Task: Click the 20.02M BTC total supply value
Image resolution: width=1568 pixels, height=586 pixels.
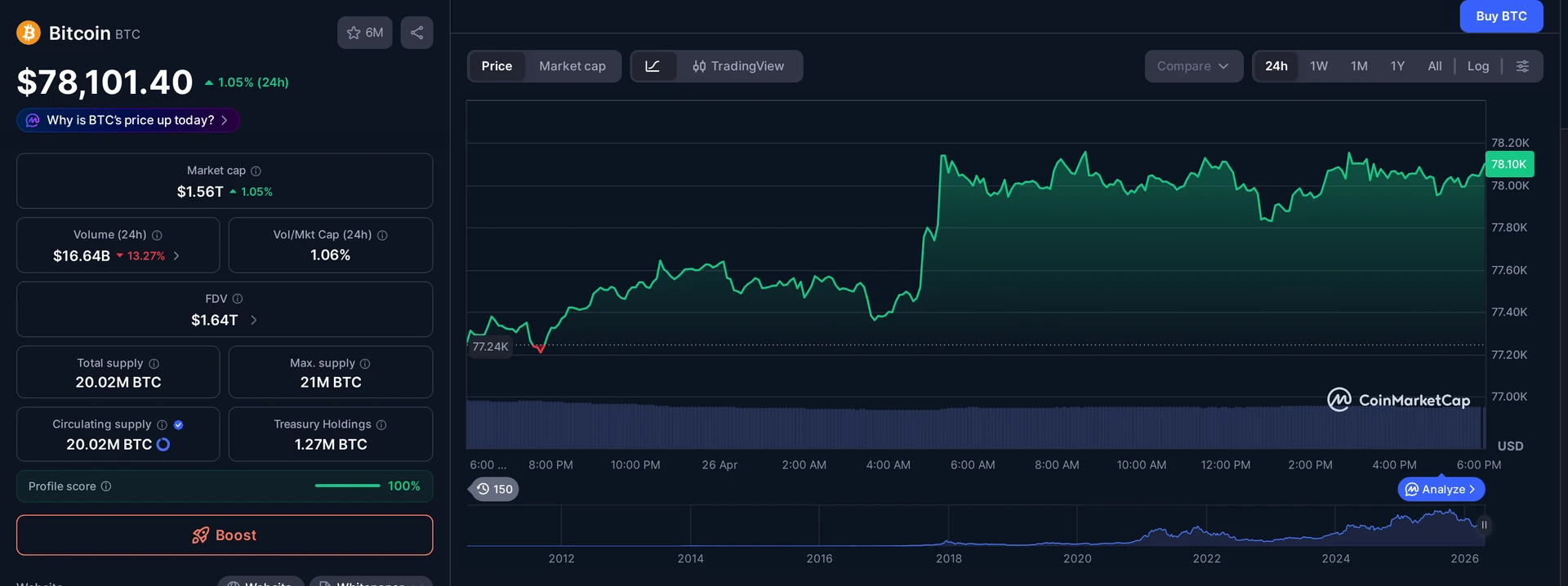Action: pos(118,383)
